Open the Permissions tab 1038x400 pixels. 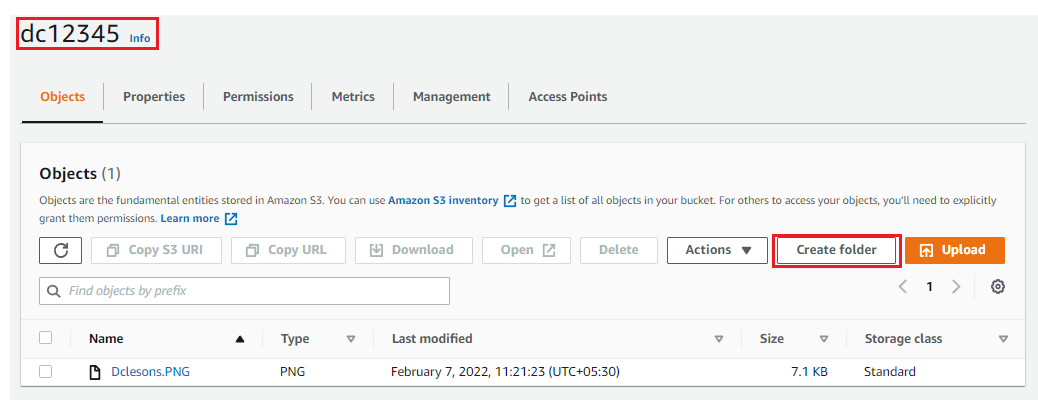pos(258,97)
